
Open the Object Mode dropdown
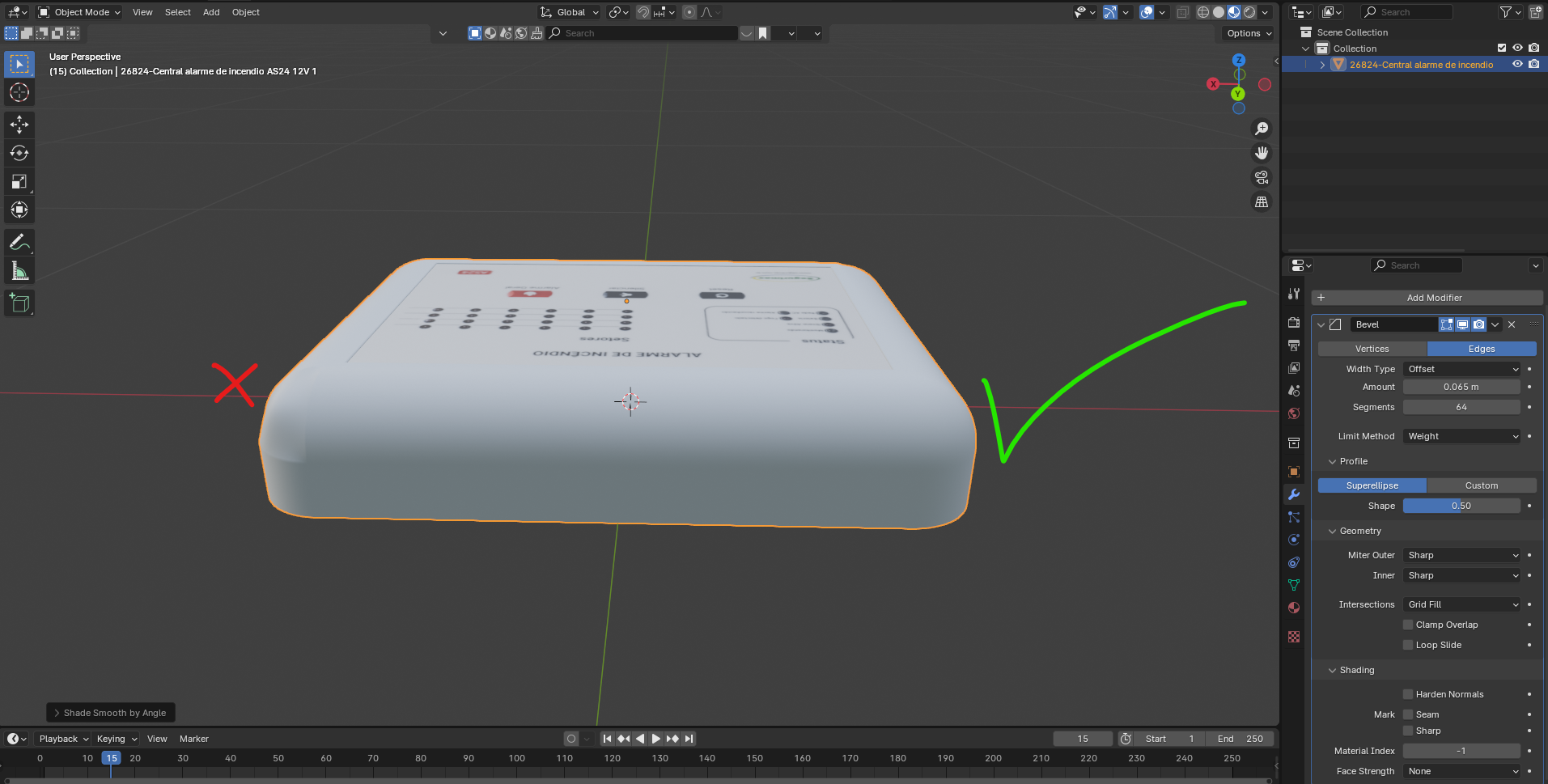tap(79, 12)
